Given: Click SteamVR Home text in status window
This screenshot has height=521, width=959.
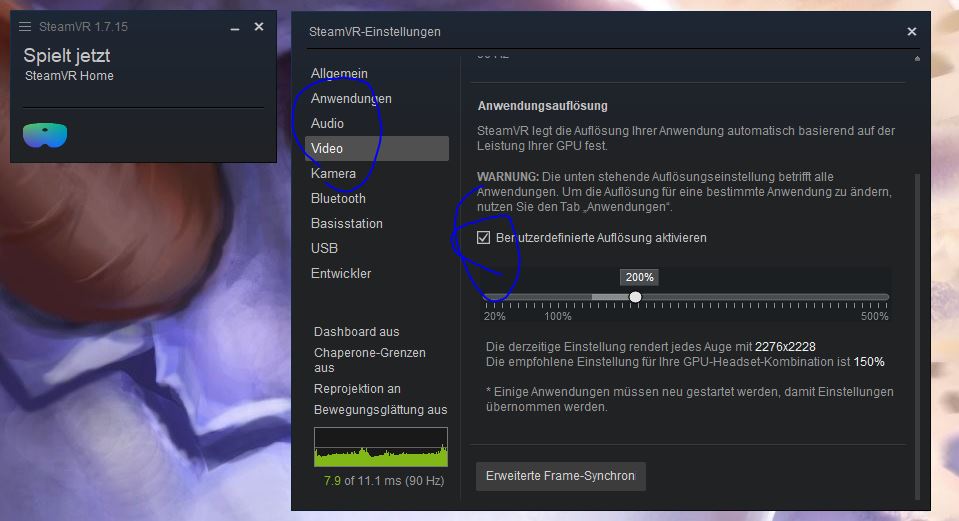Looking at the screenshot, I should (69, 76).
